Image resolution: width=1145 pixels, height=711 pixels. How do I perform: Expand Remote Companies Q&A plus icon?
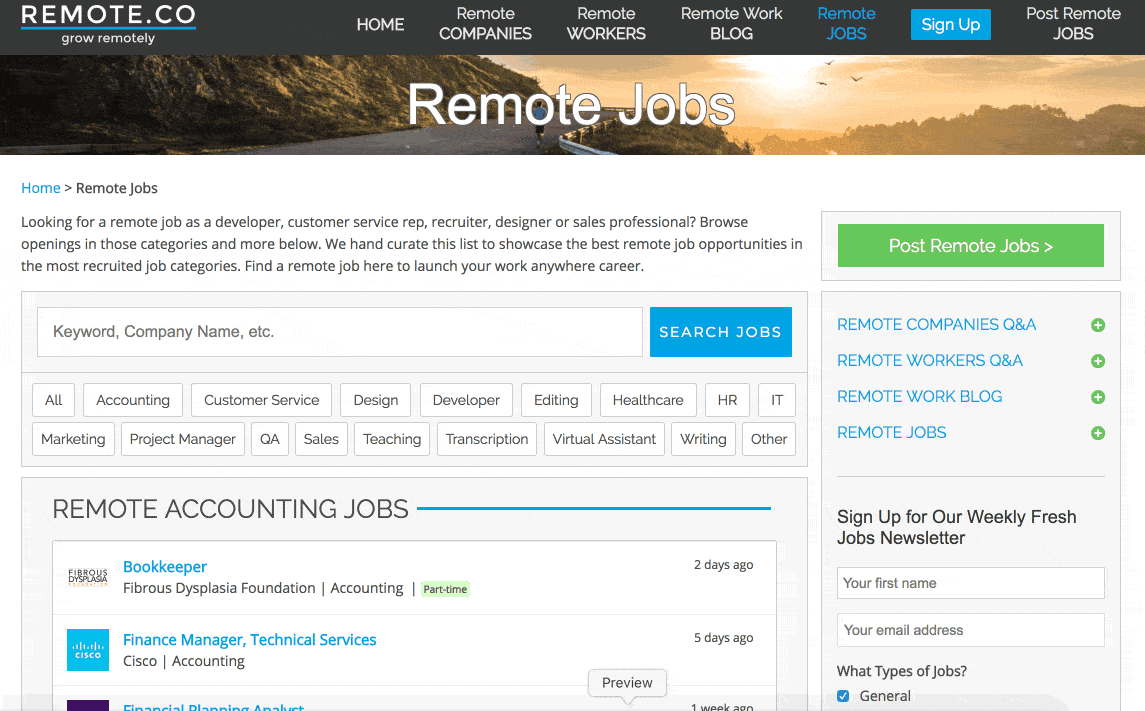pyautogui.click(x=1097, y=325)
